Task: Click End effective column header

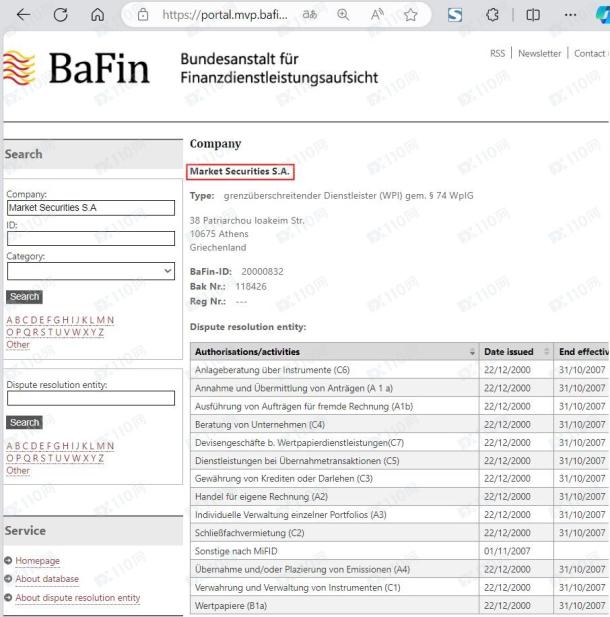Action: click(582, 352)
